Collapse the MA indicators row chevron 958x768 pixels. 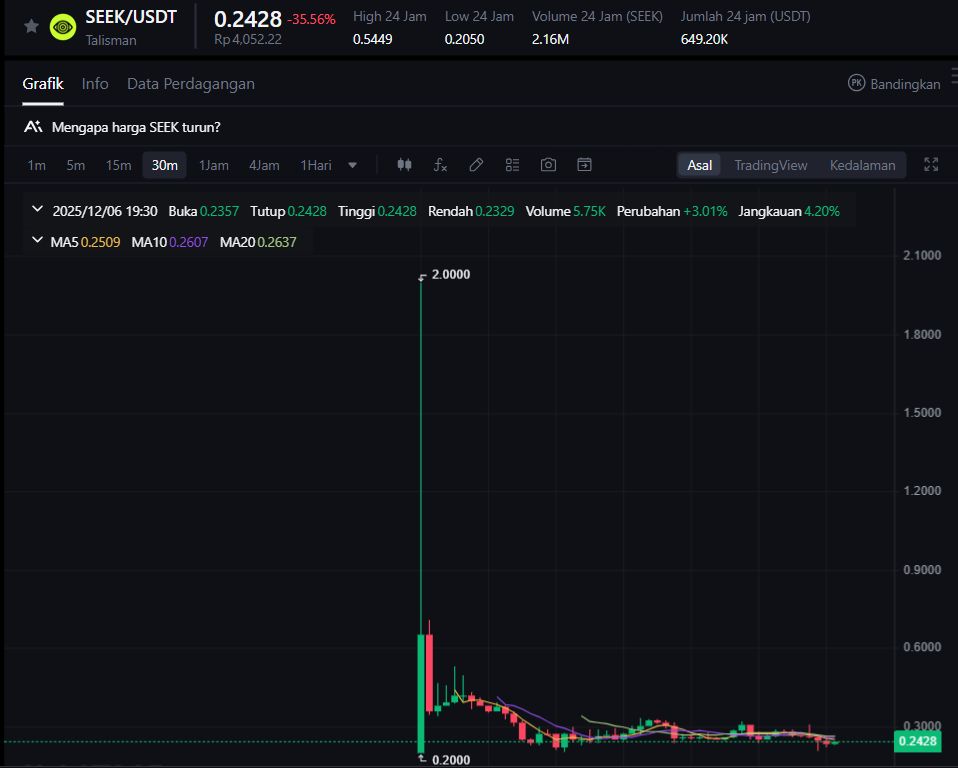[x=38, y=241]
